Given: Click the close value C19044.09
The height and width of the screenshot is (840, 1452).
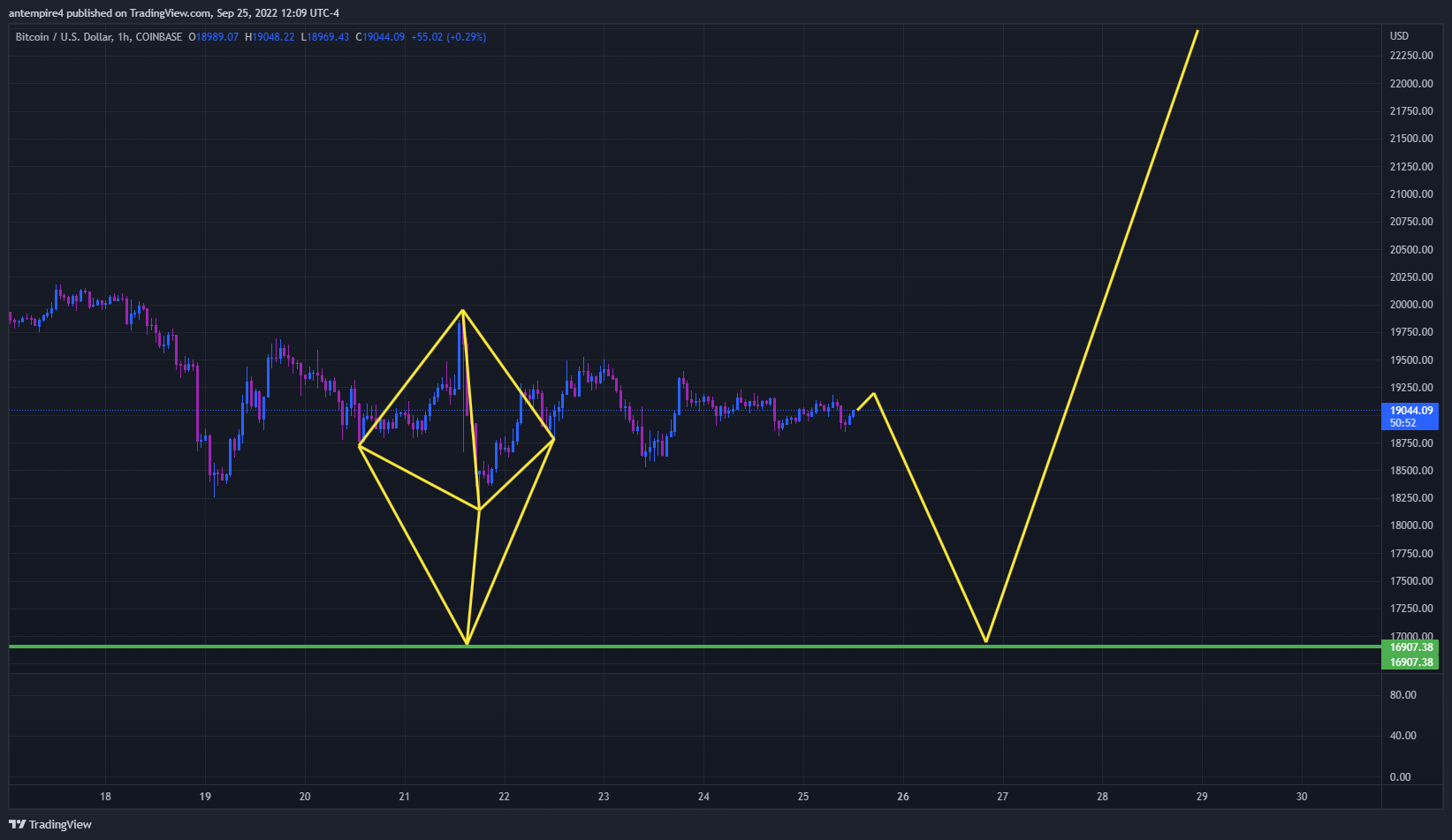Looking at the screenshot, I should click(x=380, y=37).
